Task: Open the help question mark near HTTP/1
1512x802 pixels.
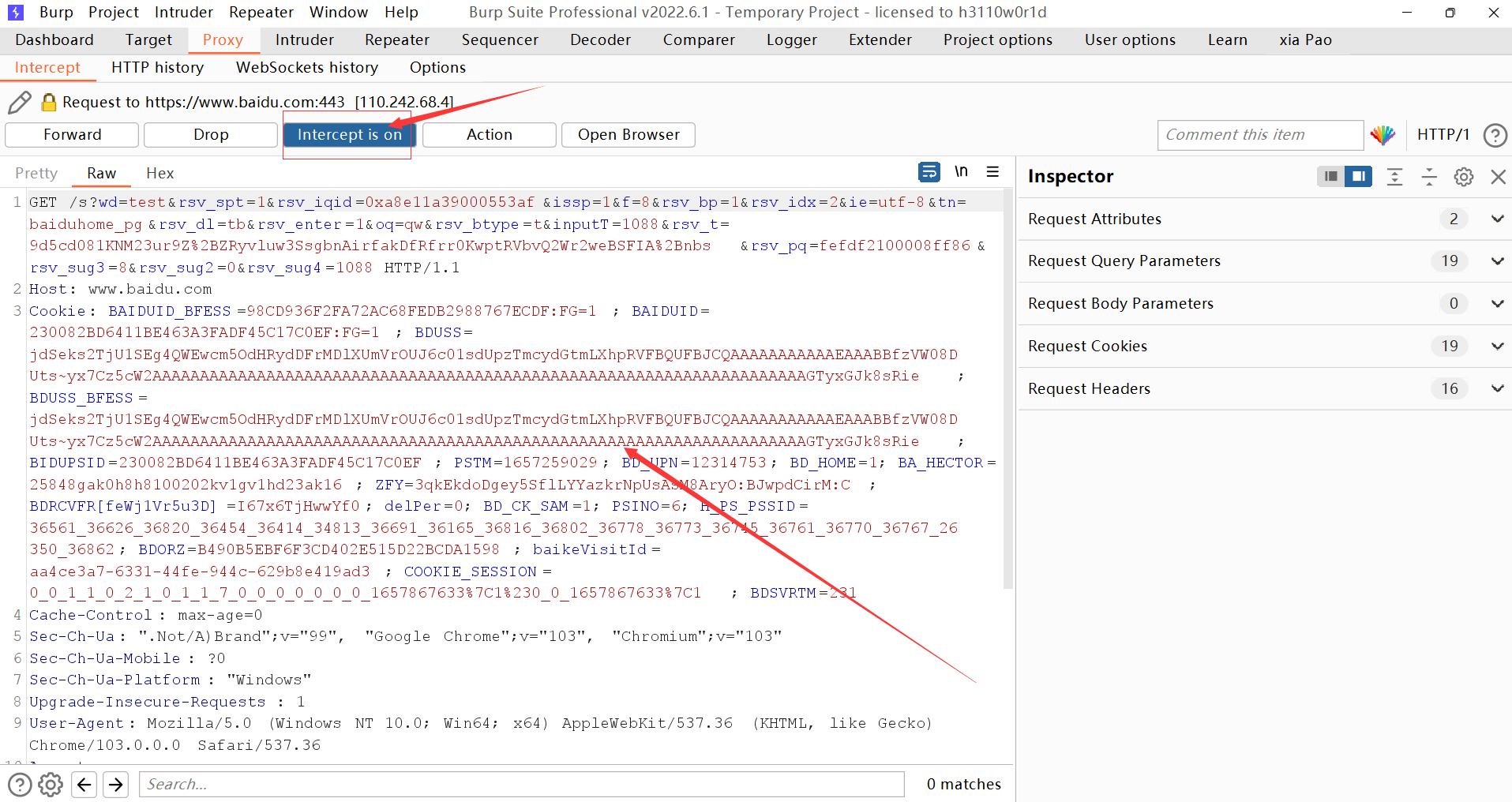Action: [1495, 135]
